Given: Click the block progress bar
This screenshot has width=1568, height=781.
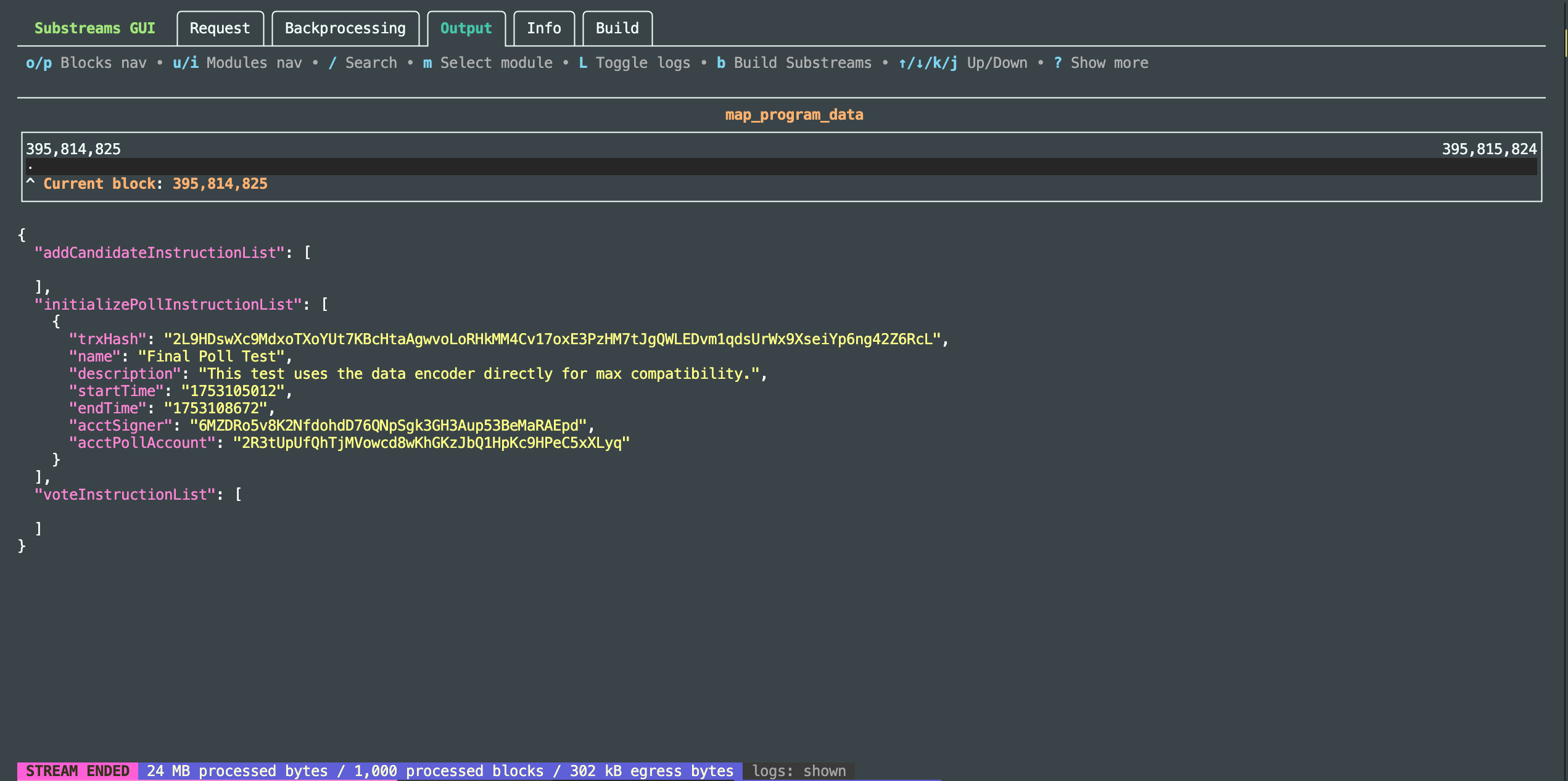Looking at the screenshot, I should point(781,167).
